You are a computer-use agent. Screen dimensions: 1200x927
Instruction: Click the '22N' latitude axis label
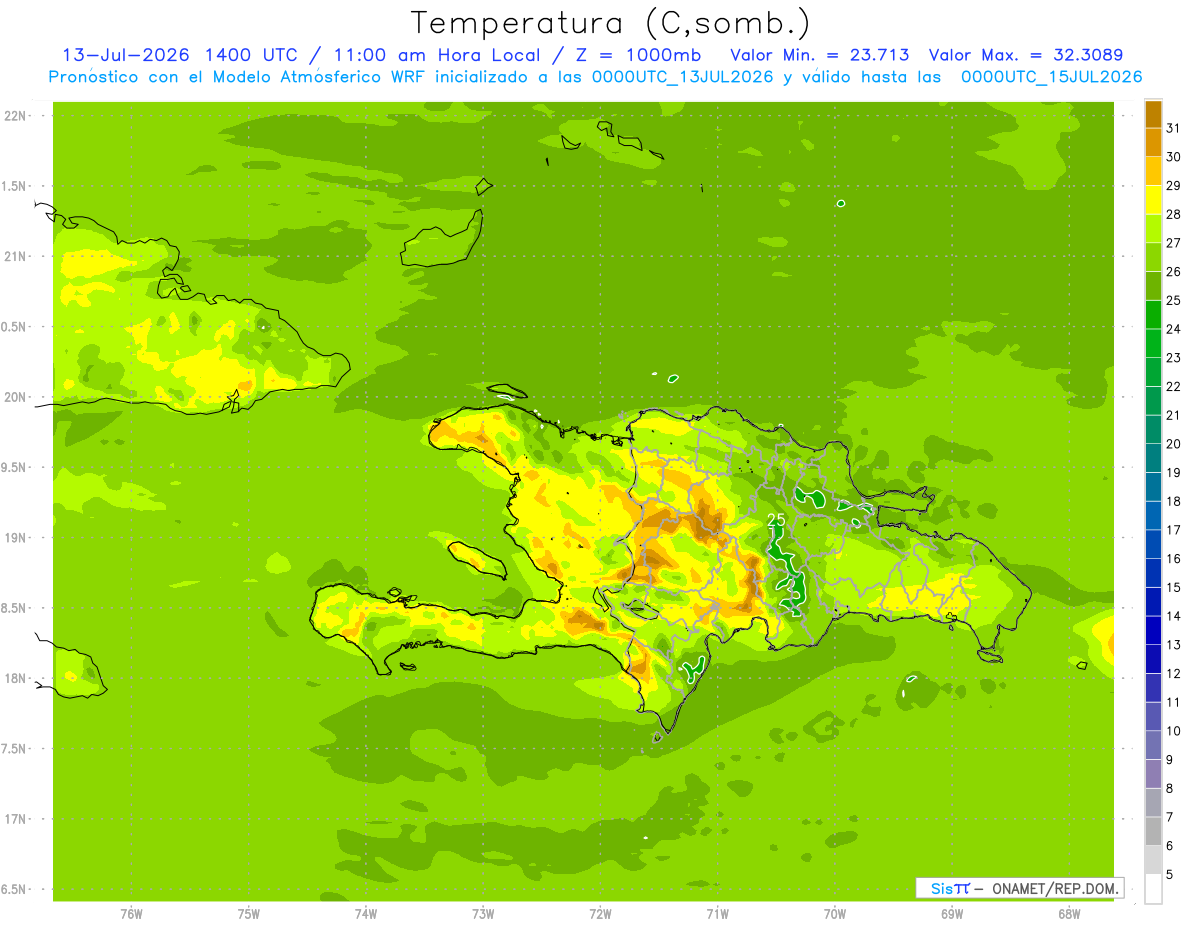coord(15,116)
